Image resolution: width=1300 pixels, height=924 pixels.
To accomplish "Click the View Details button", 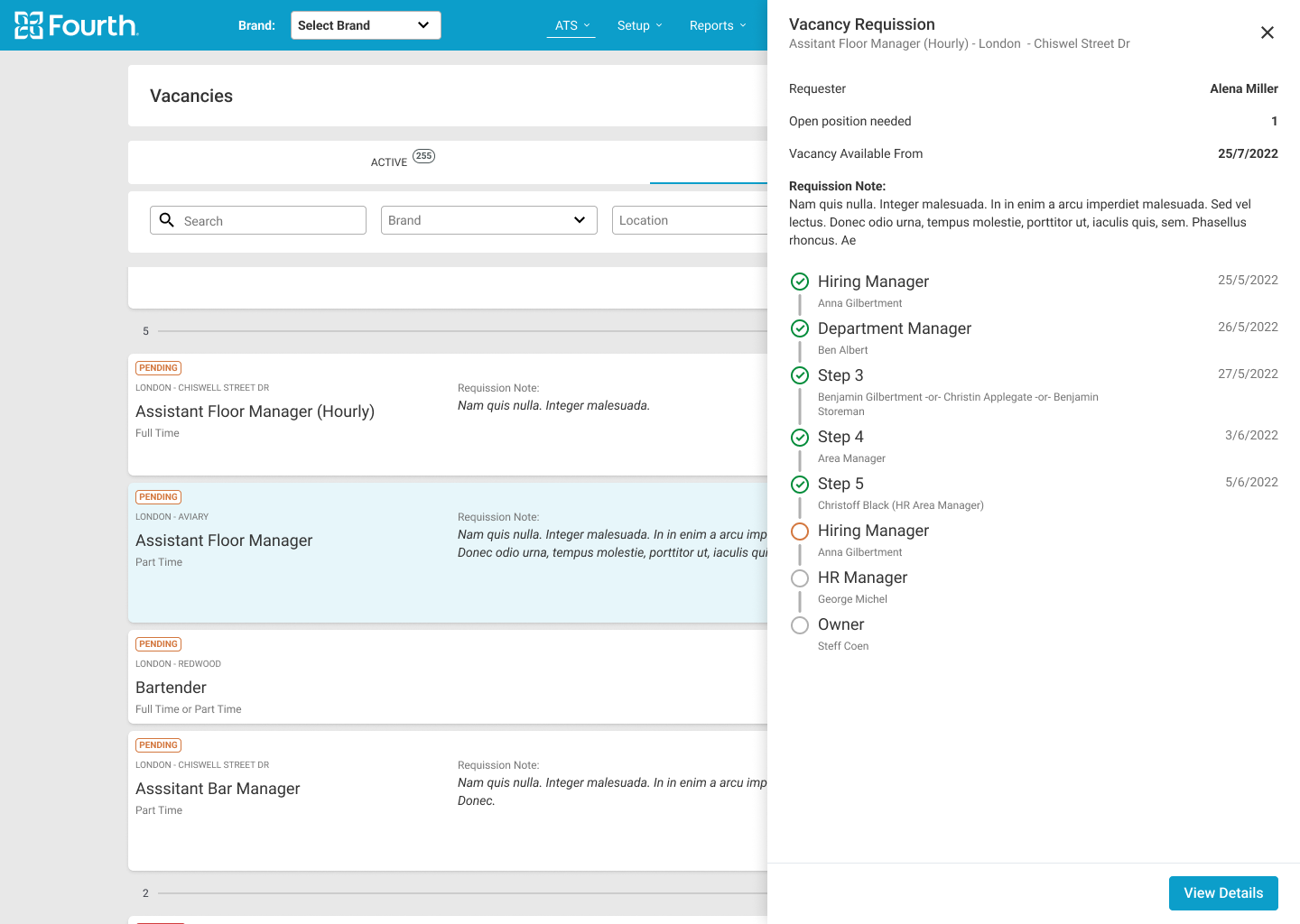I will (1223, 893).
